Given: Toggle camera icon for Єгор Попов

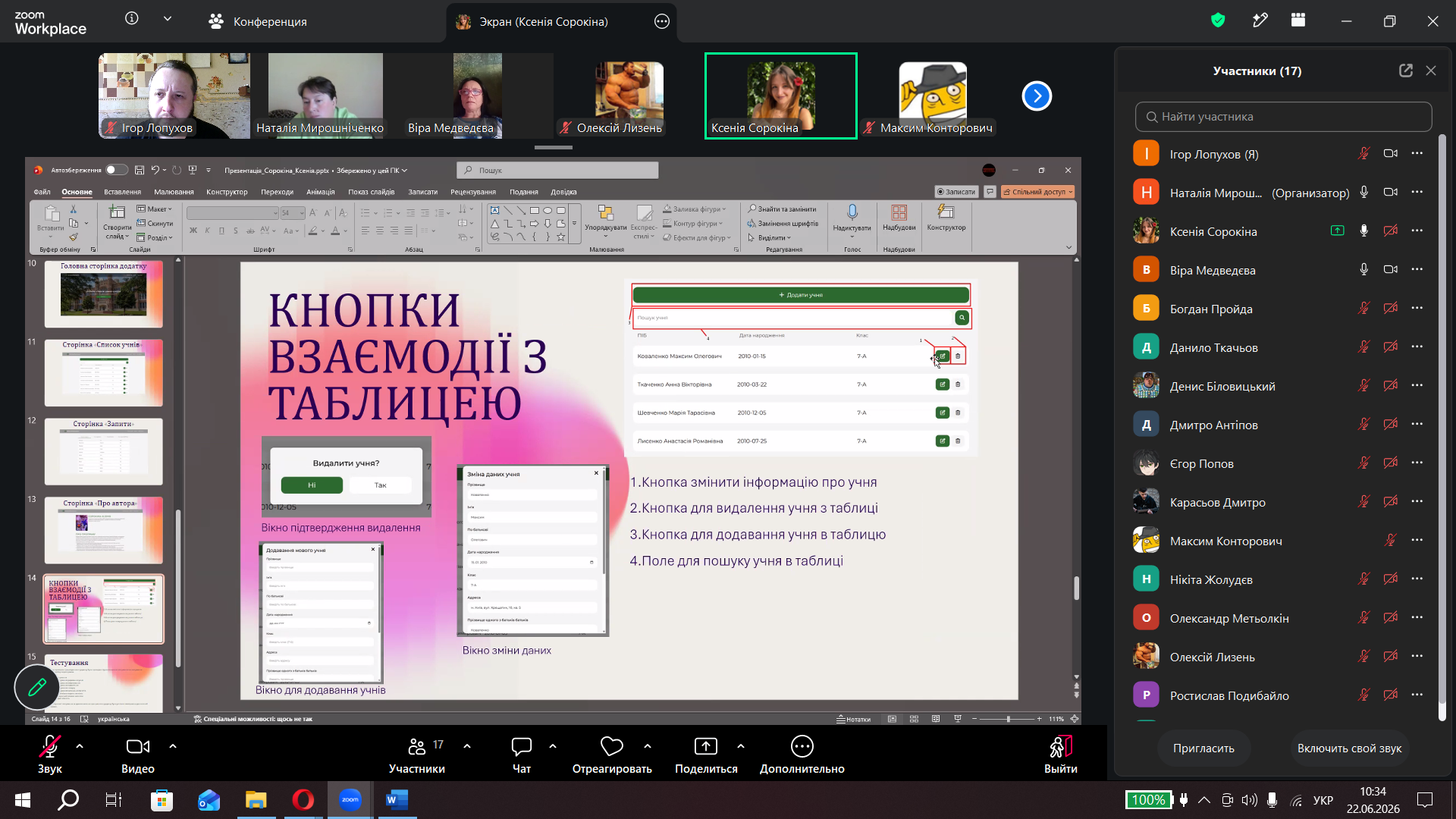Looking at the screenshot, I should [x=1390, y=463].
